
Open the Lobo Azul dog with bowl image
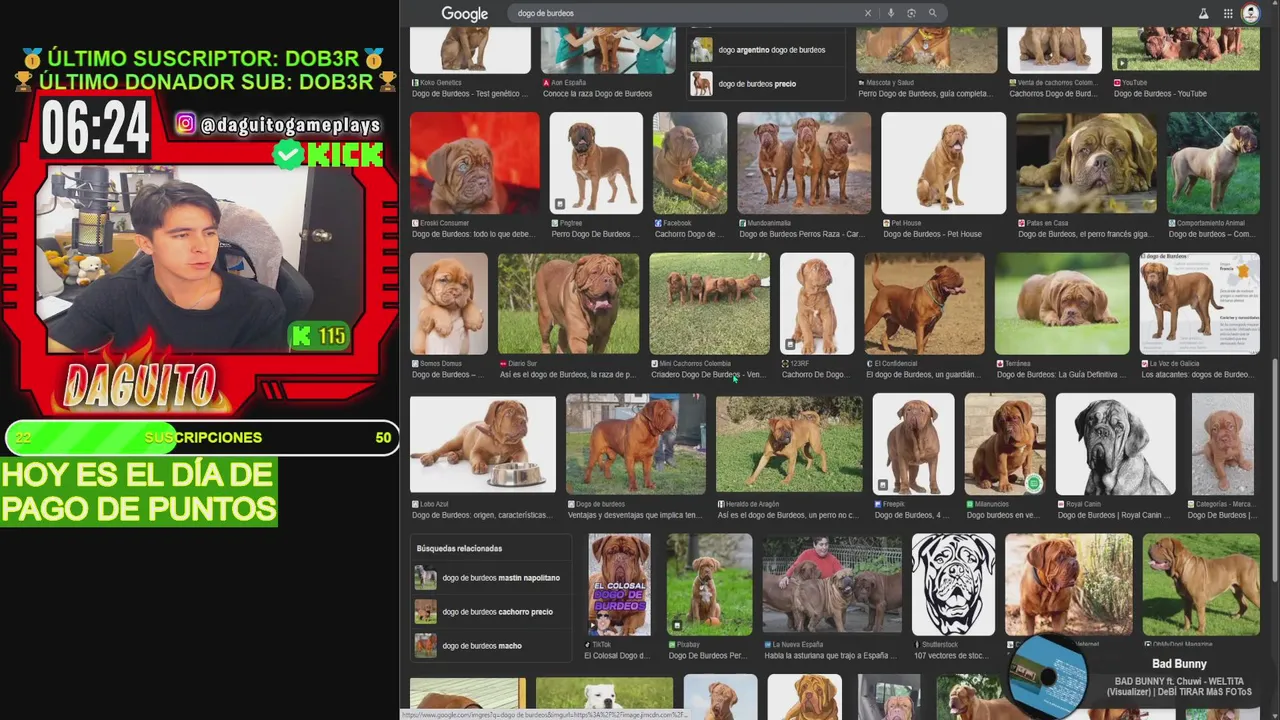483,444
